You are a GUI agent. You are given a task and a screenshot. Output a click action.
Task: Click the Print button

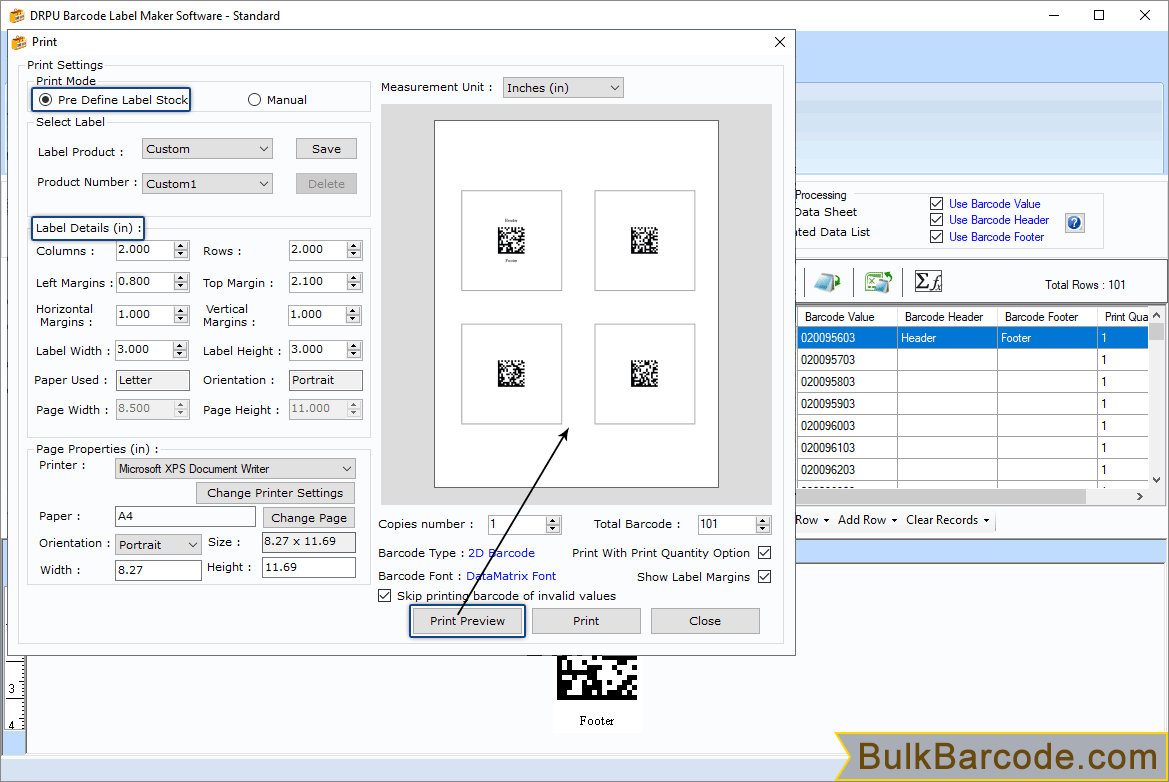coord(586,620)
